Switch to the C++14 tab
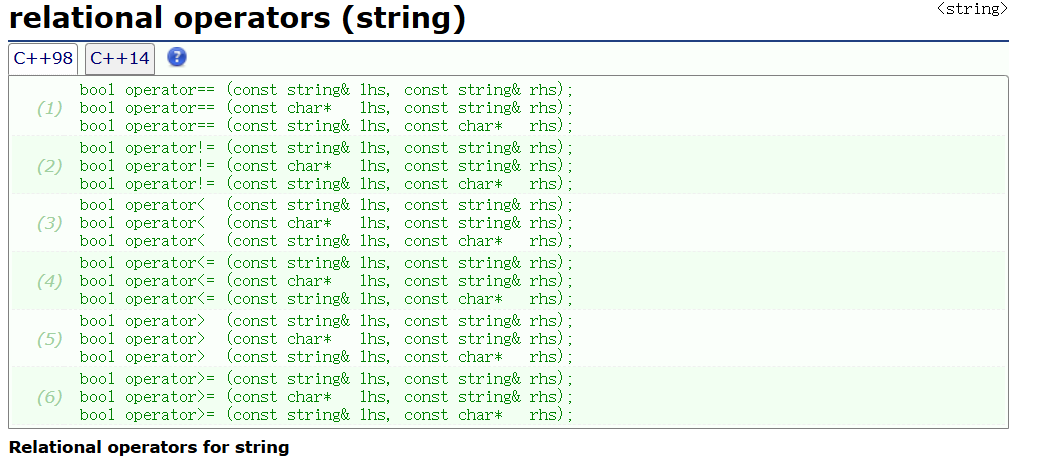This screenshot has height=460, width=1049. [x=120, y=58]
